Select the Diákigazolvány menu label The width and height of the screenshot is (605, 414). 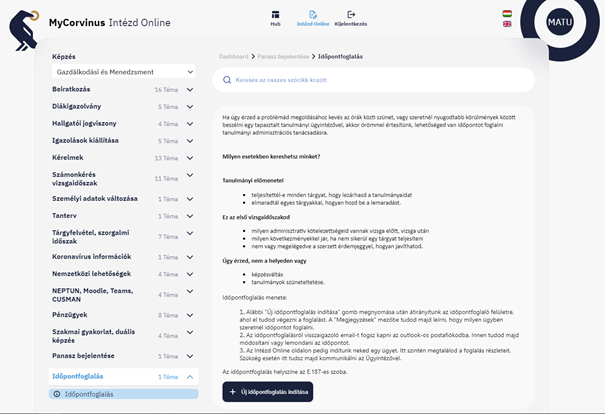[x=76, y=106]
